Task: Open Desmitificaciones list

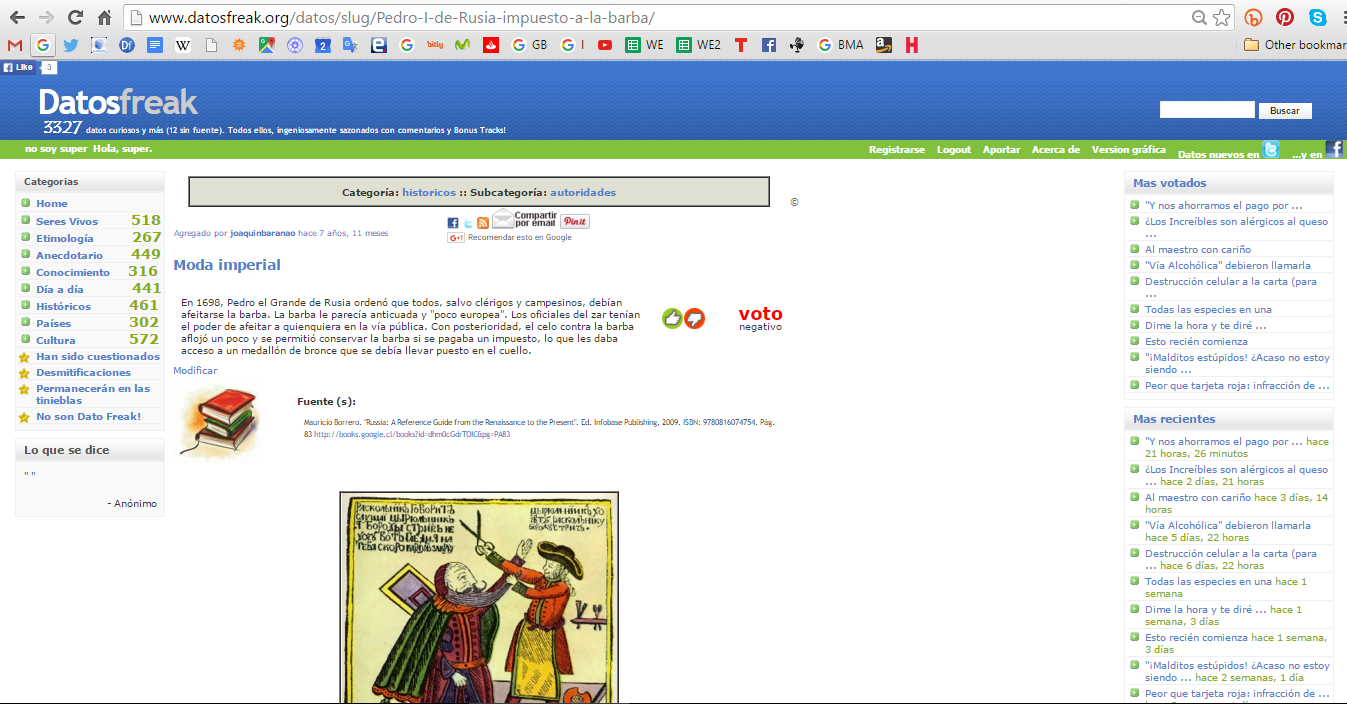Action: (83, 373)
